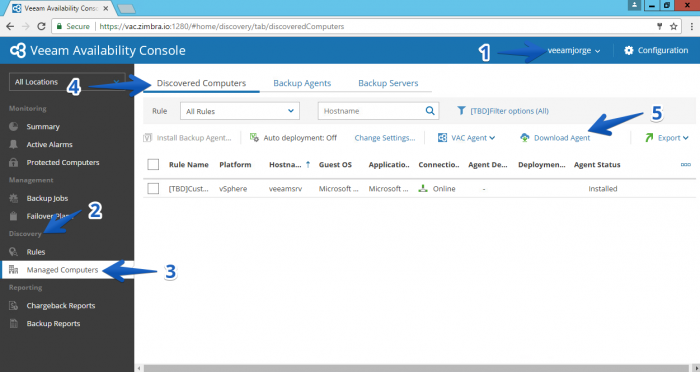Click the Download Agent button

coord(555,138)
